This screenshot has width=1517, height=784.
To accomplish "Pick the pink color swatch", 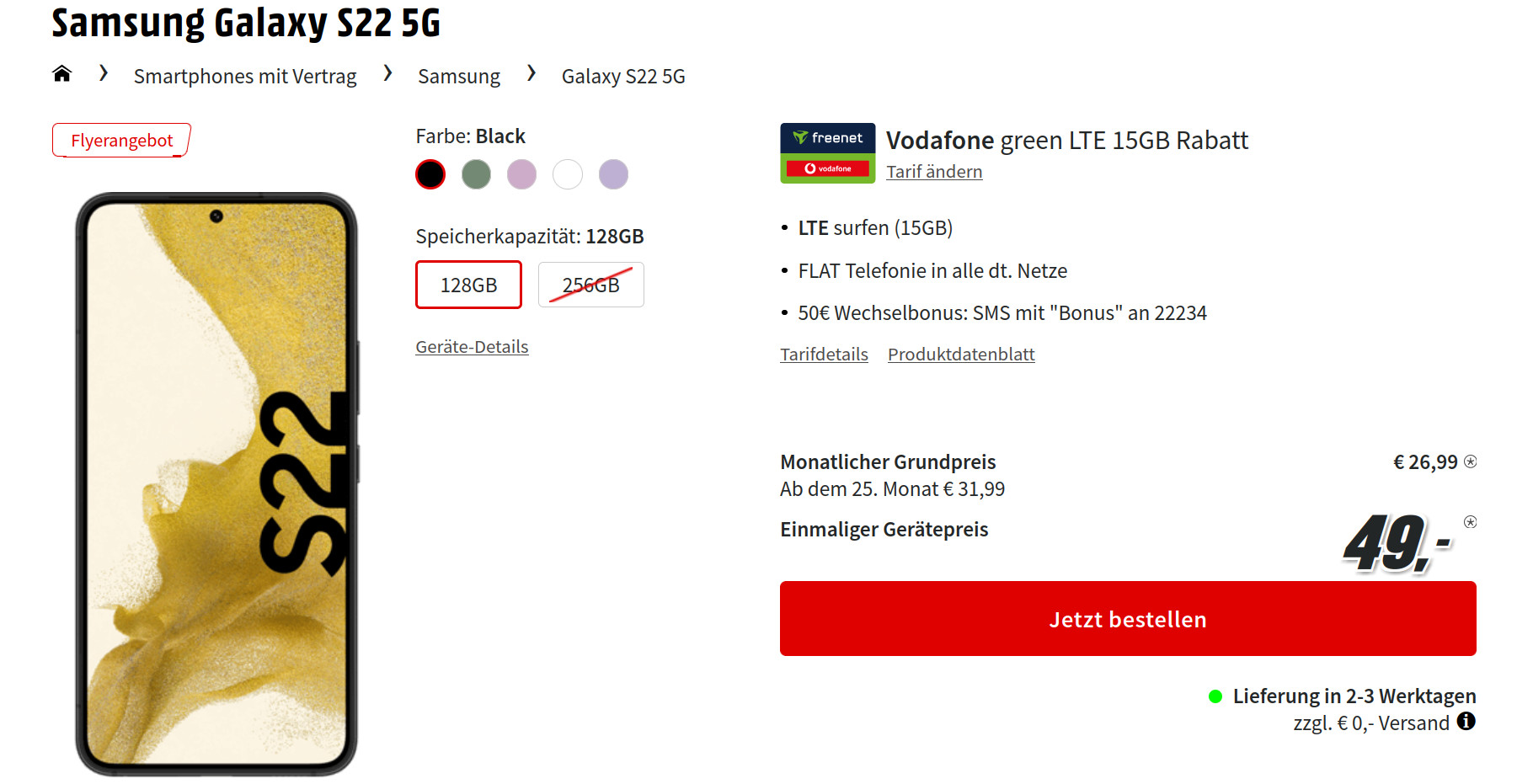I will 521,174.
